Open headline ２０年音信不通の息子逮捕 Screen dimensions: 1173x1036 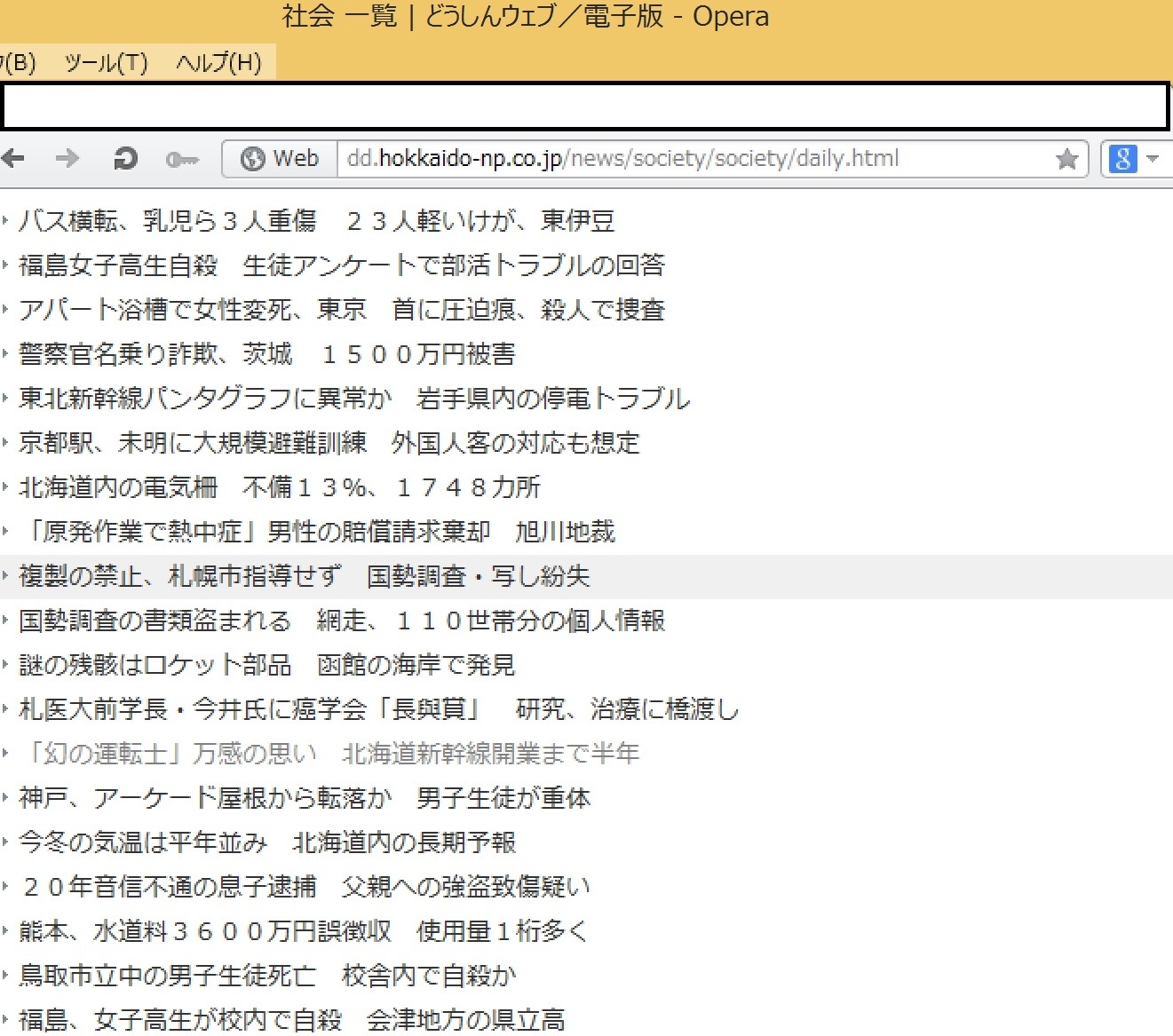(x=305, y=887)
